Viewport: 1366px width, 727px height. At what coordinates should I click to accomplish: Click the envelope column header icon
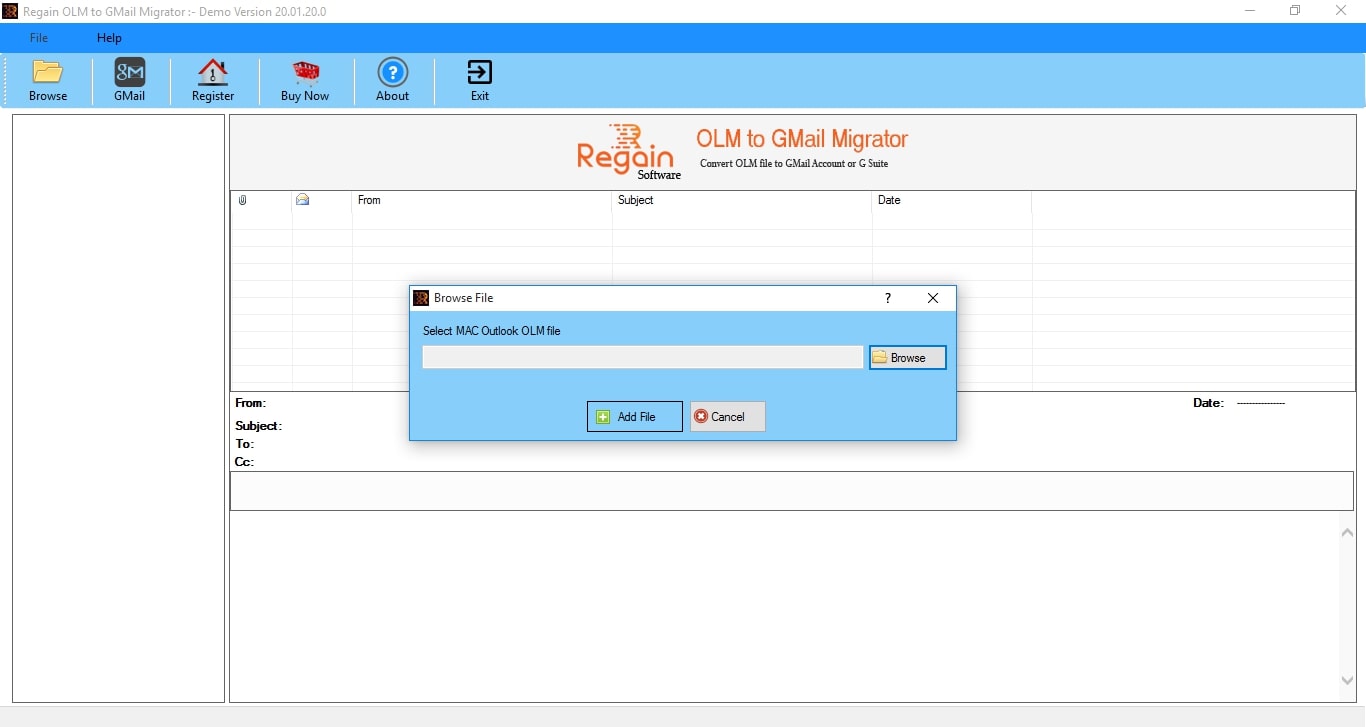302,200
